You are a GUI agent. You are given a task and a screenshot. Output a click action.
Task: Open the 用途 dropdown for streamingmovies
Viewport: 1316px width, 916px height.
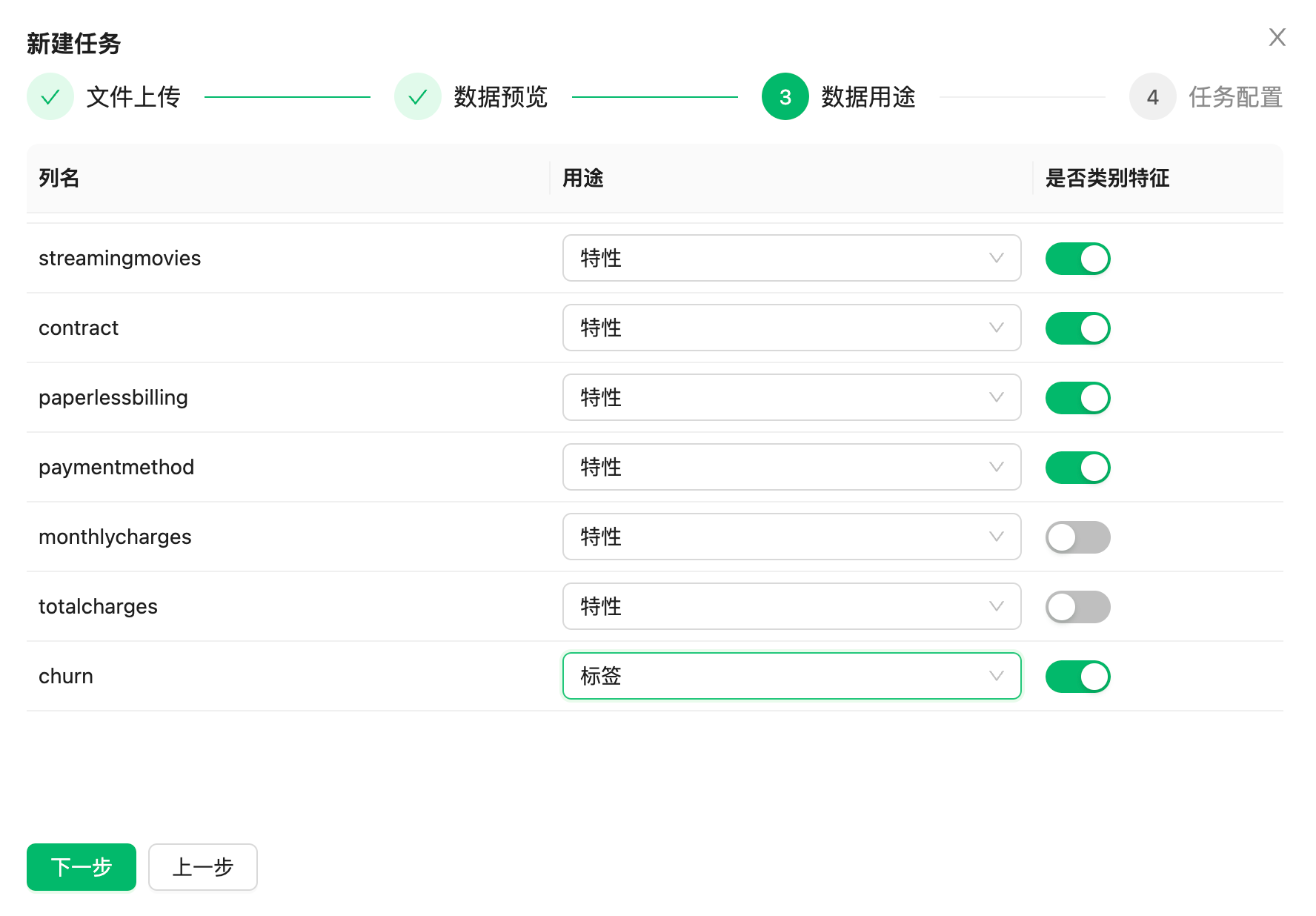coord(791,258)
